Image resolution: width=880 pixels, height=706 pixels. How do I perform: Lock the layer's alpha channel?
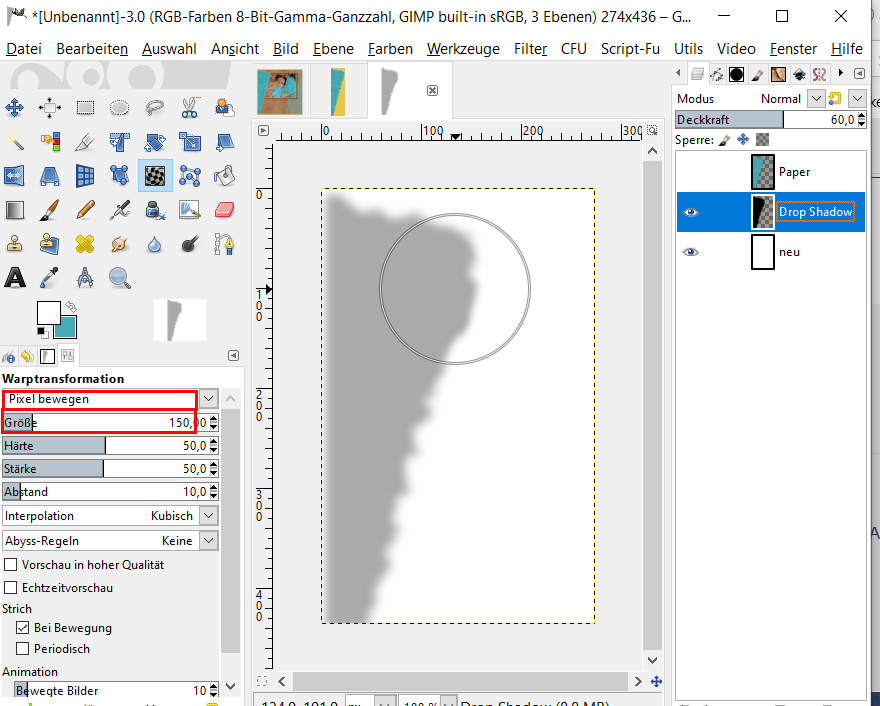click(x=763, y=140)
